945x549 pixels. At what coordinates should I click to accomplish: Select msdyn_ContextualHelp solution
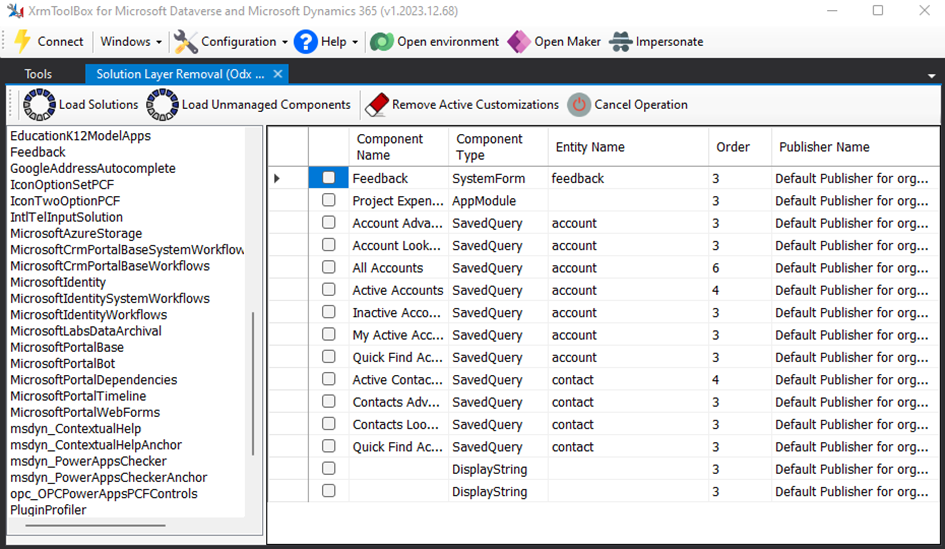coord(75,428)
